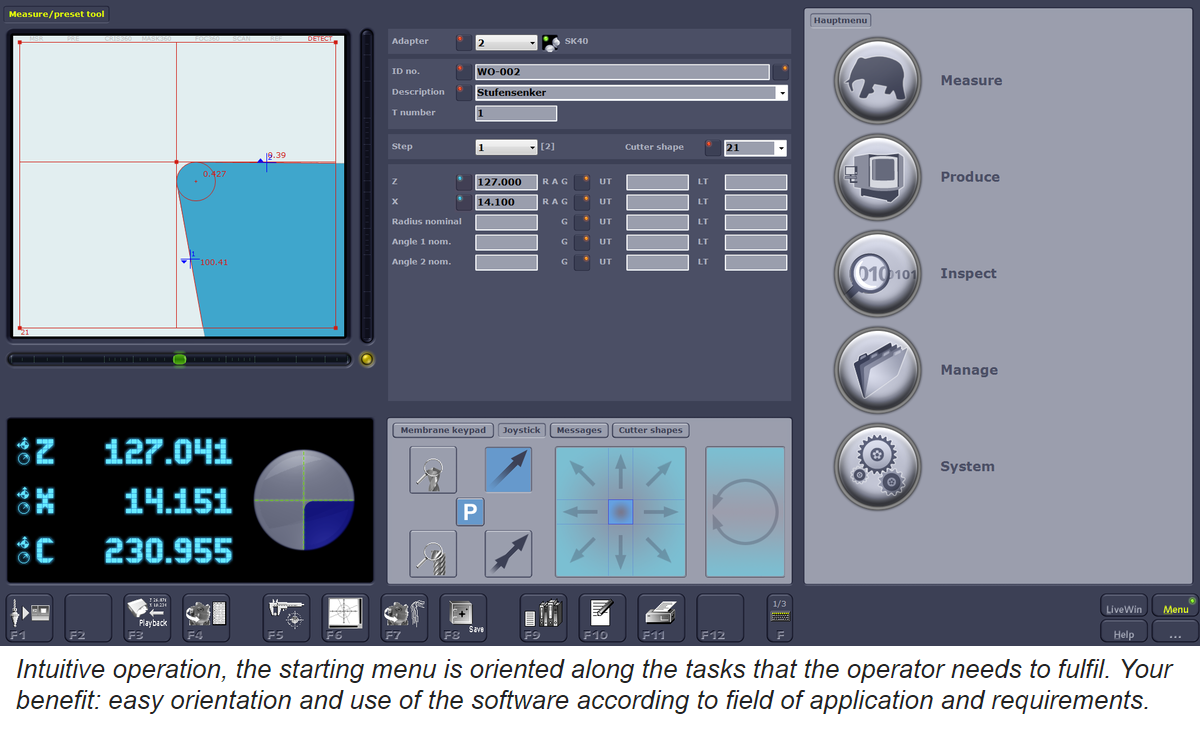Switch to the Cutter shapes tab
The image size is (1200, 730).
coord(650,430)
